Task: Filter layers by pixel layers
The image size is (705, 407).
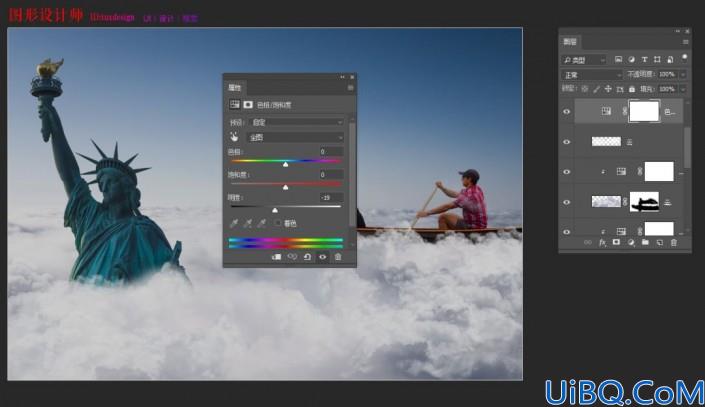Action: (x=618, y=59)
